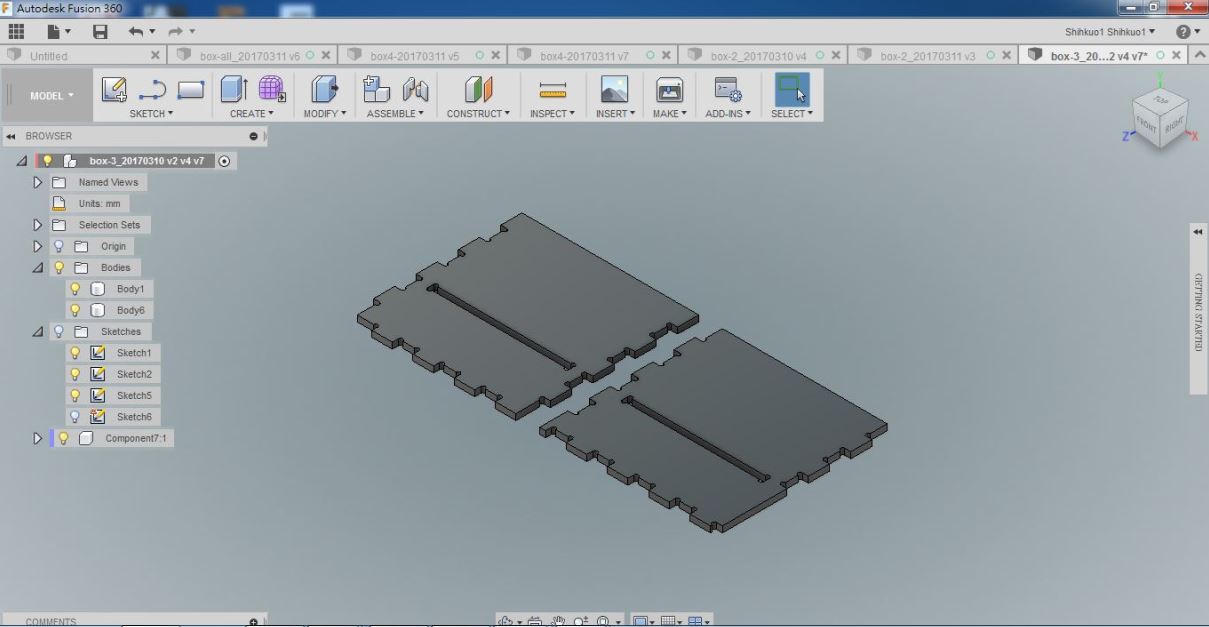This screenshot has height=627, width=1209.
Task: Toggle visibility of Sketch6
Action: [74, 415]
